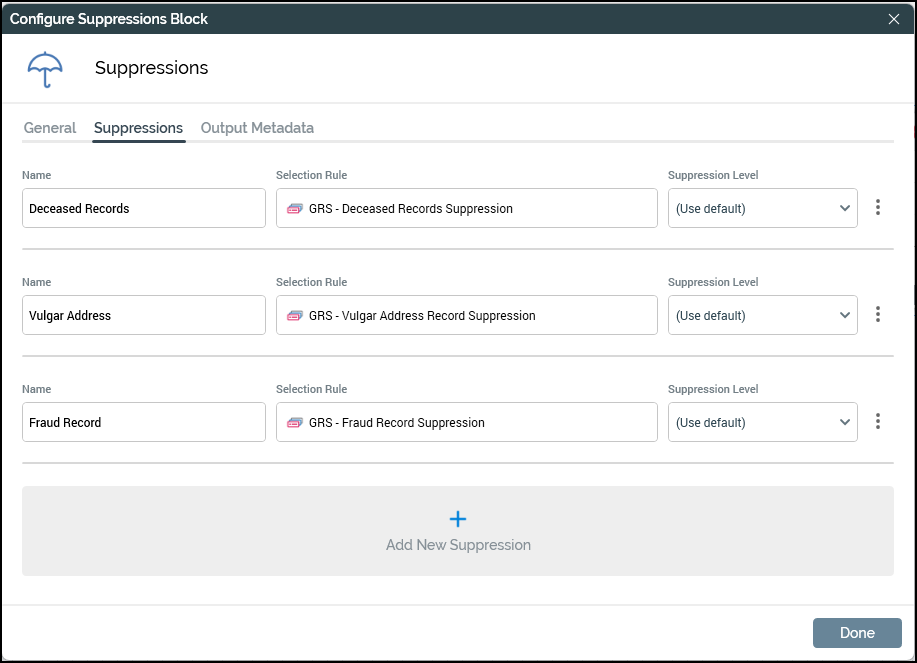Close the Configure Suppressions Block dialog
This screenshot has width=917, height=663.
(x=894, y=19)
